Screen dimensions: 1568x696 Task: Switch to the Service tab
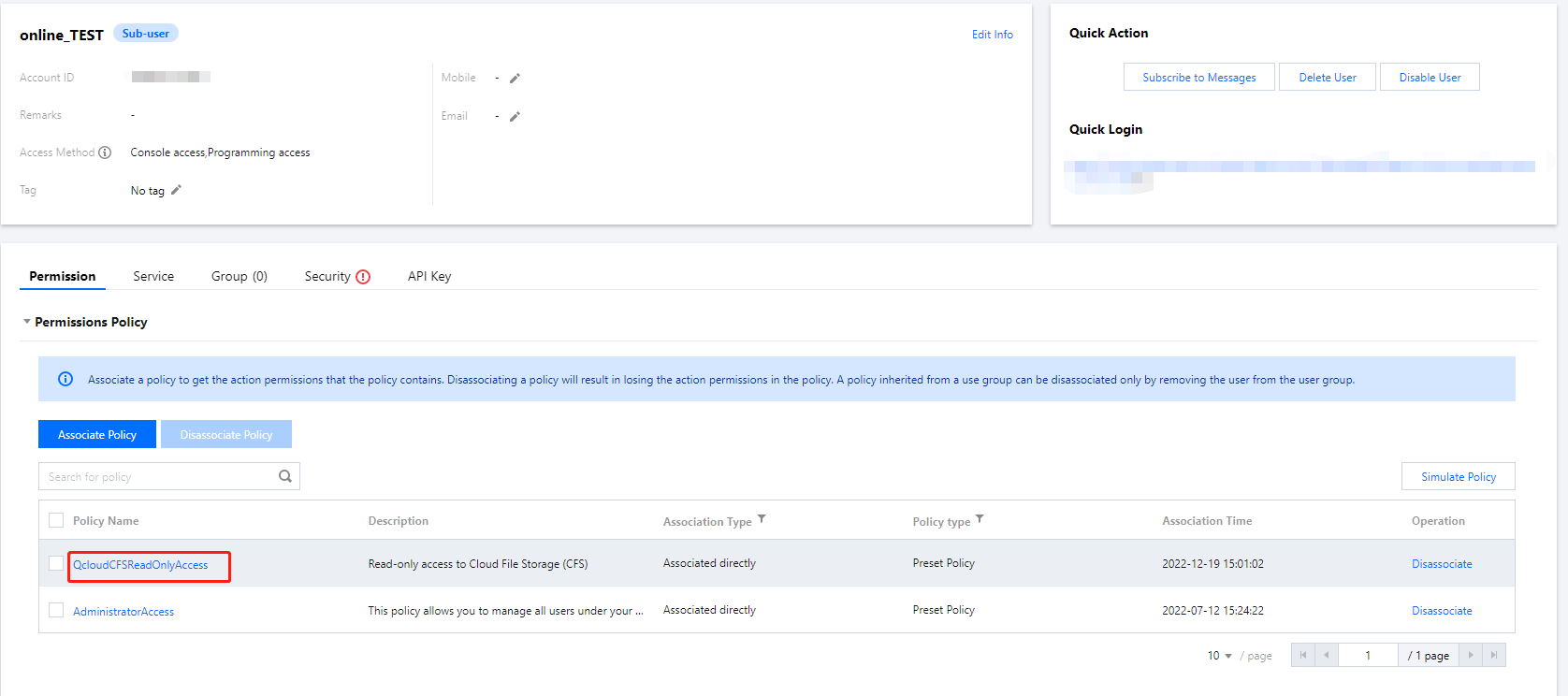coord(153,276)
